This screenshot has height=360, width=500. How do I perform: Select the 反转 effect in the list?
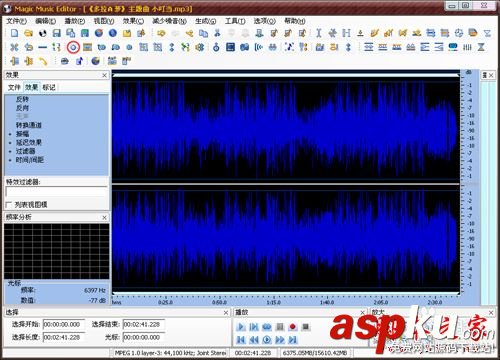[22, 99]
